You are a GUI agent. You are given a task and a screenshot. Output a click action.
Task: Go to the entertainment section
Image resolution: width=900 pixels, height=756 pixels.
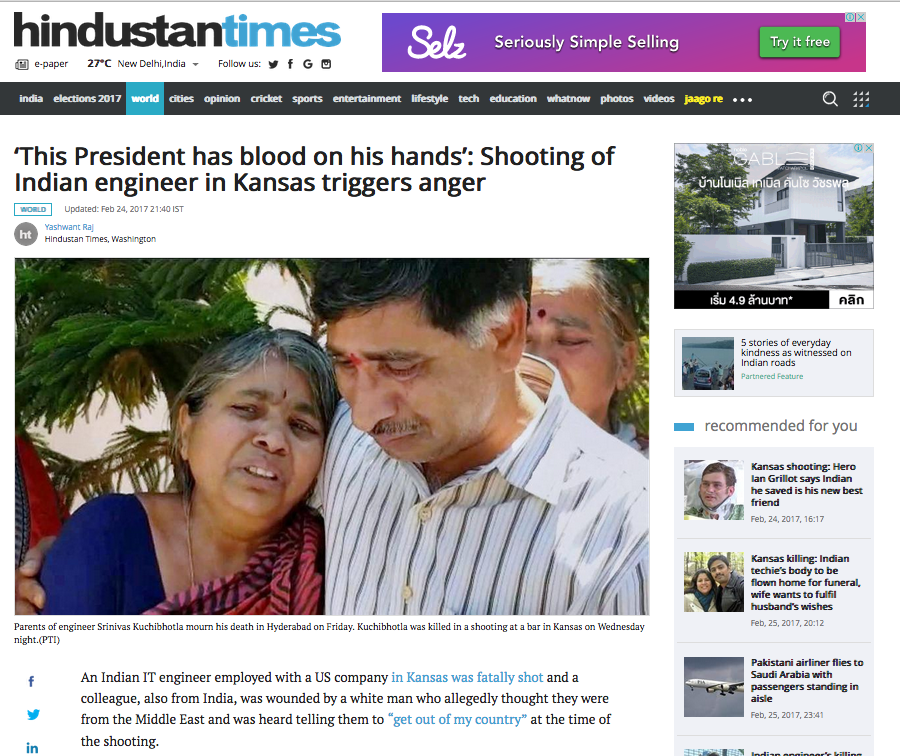pos(367,99)
